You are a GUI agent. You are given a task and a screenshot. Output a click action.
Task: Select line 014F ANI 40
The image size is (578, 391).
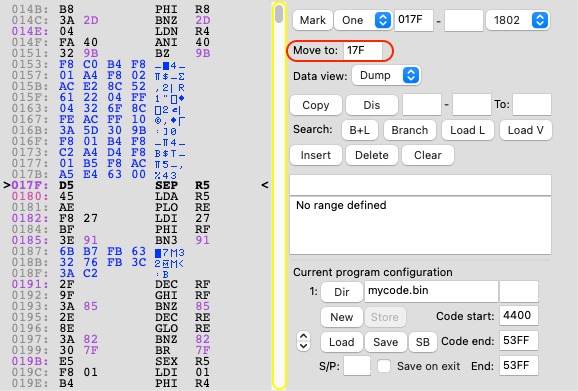[111, 42]
